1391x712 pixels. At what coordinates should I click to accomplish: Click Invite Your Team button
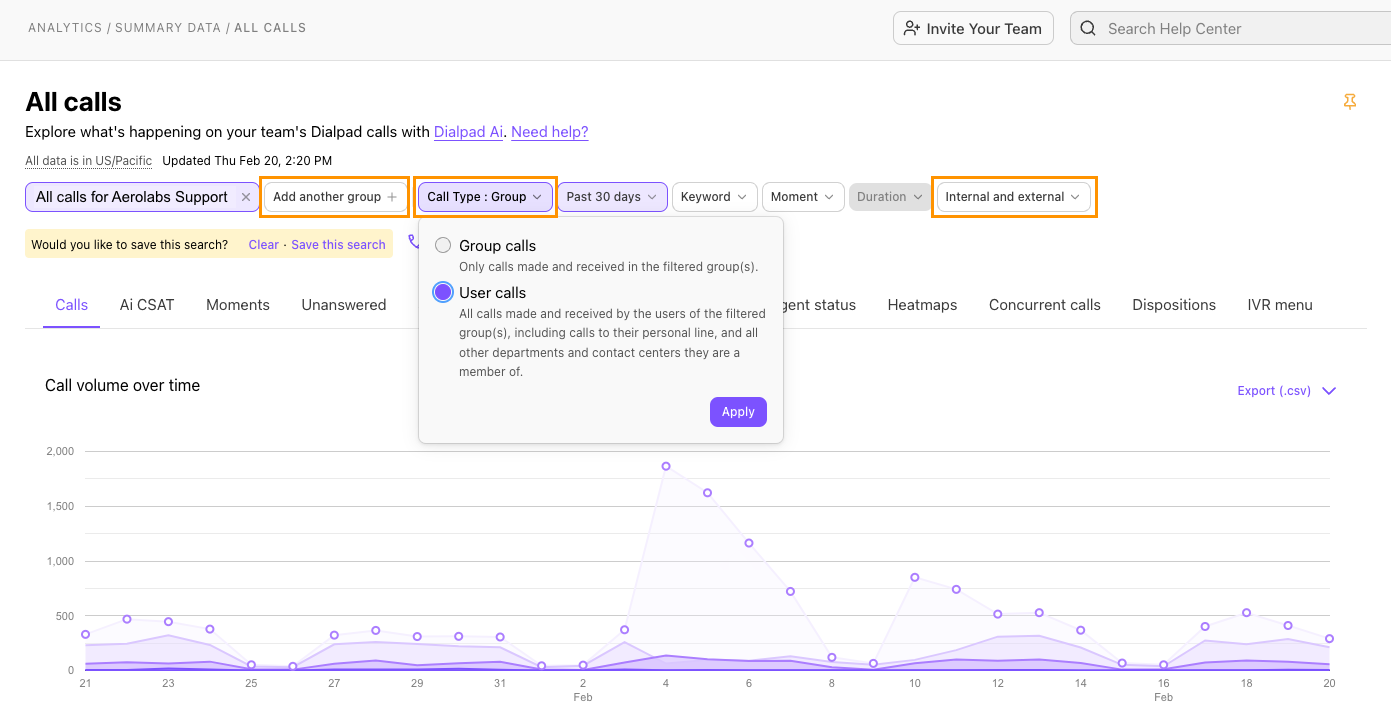point(973,28)
